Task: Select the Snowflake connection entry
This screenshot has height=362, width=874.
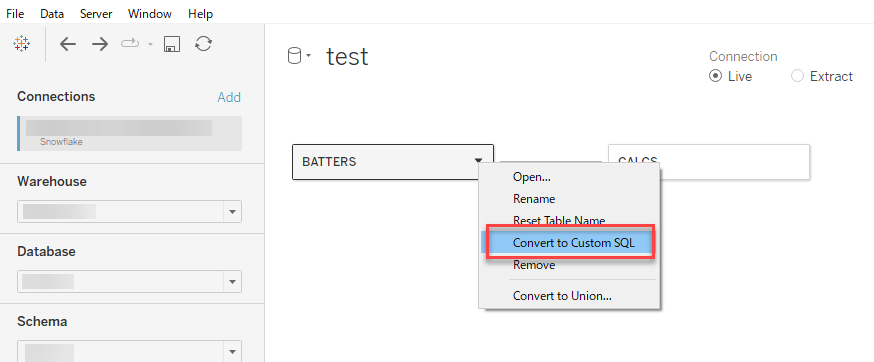Action: (x=130, y=133)
